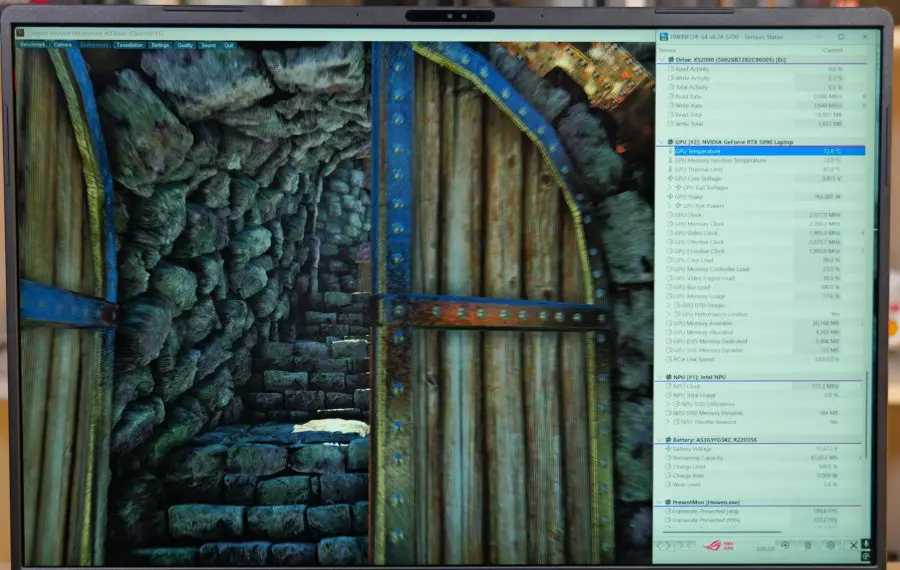Click the clock icon beside GPU Clock
The image size is (900, 570).
pyautogui.click(x=670, y=215)
